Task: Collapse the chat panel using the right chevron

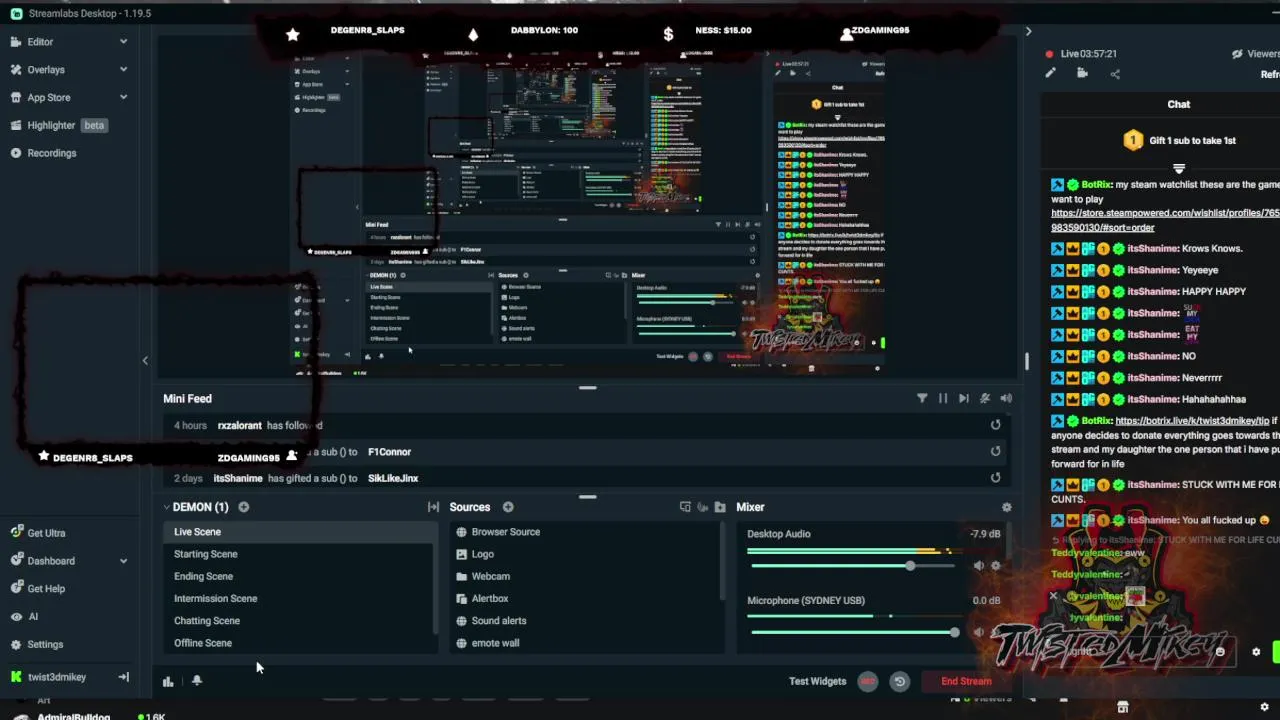Action: coord(1028,32)
